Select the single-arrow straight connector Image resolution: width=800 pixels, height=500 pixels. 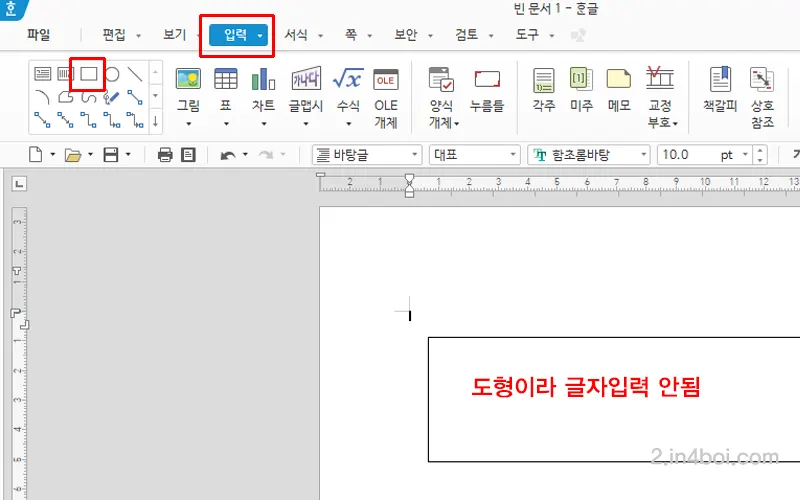pos(42,120)
